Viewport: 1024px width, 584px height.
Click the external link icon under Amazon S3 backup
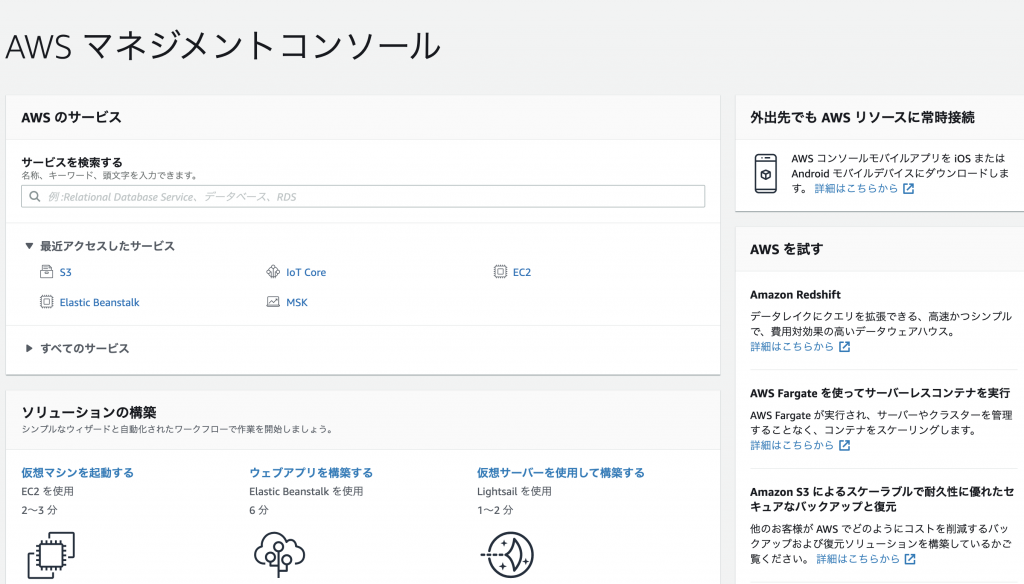910,559
